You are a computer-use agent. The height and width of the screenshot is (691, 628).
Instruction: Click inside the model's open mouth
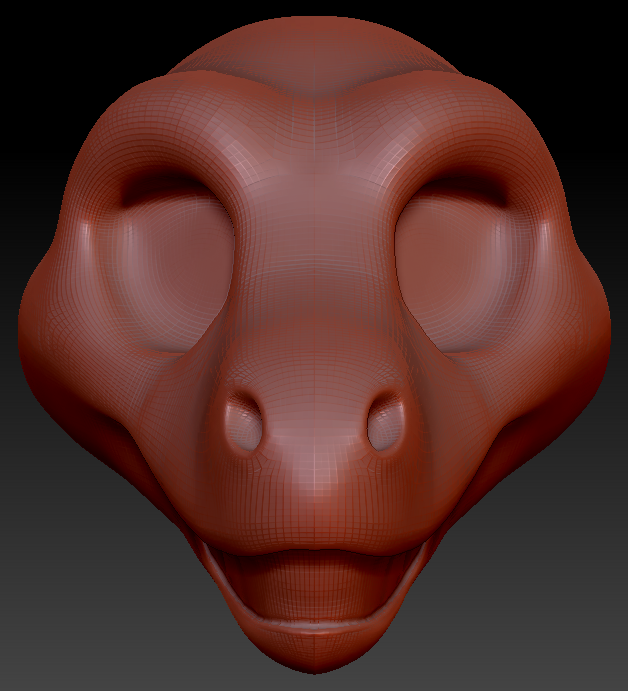pyautogui.click(x=314, y=586)
